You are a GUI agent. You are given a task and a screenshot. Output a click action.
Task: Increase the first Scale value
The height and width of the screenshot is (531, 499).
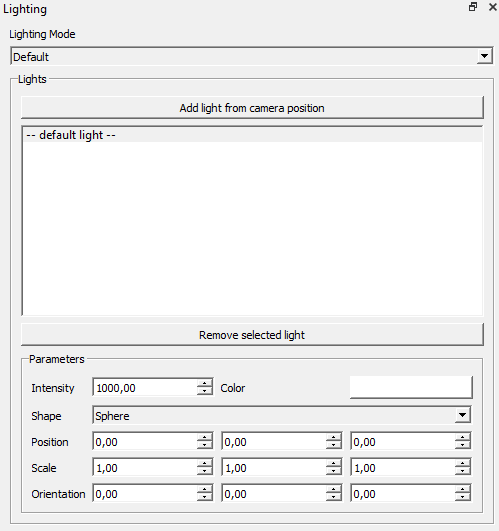pos(204,463)
